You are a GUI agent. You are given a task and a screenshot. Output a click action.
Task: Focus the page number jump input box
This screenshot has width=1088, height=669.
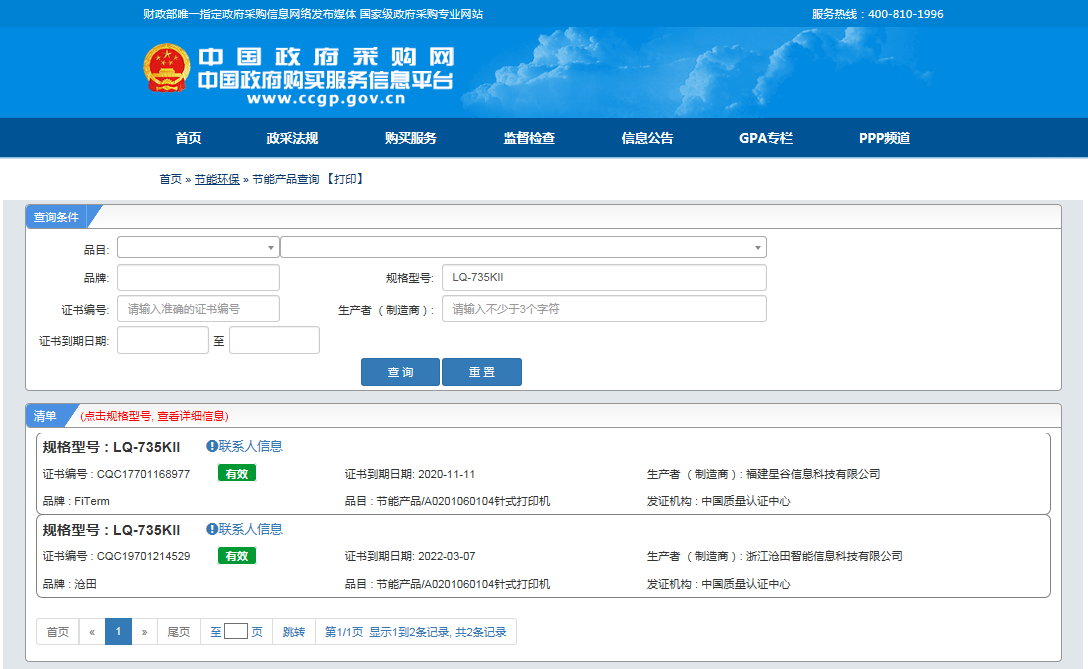pos(236,632)
